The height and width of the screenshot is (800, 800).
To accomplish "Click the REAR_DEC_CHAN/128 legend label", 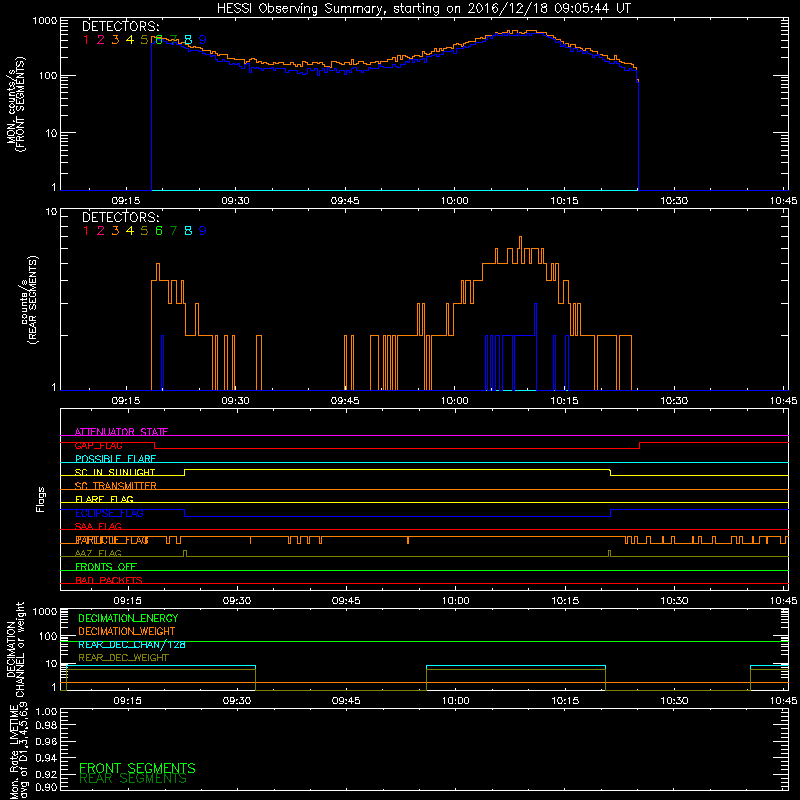I will click(x=132, y=645).
